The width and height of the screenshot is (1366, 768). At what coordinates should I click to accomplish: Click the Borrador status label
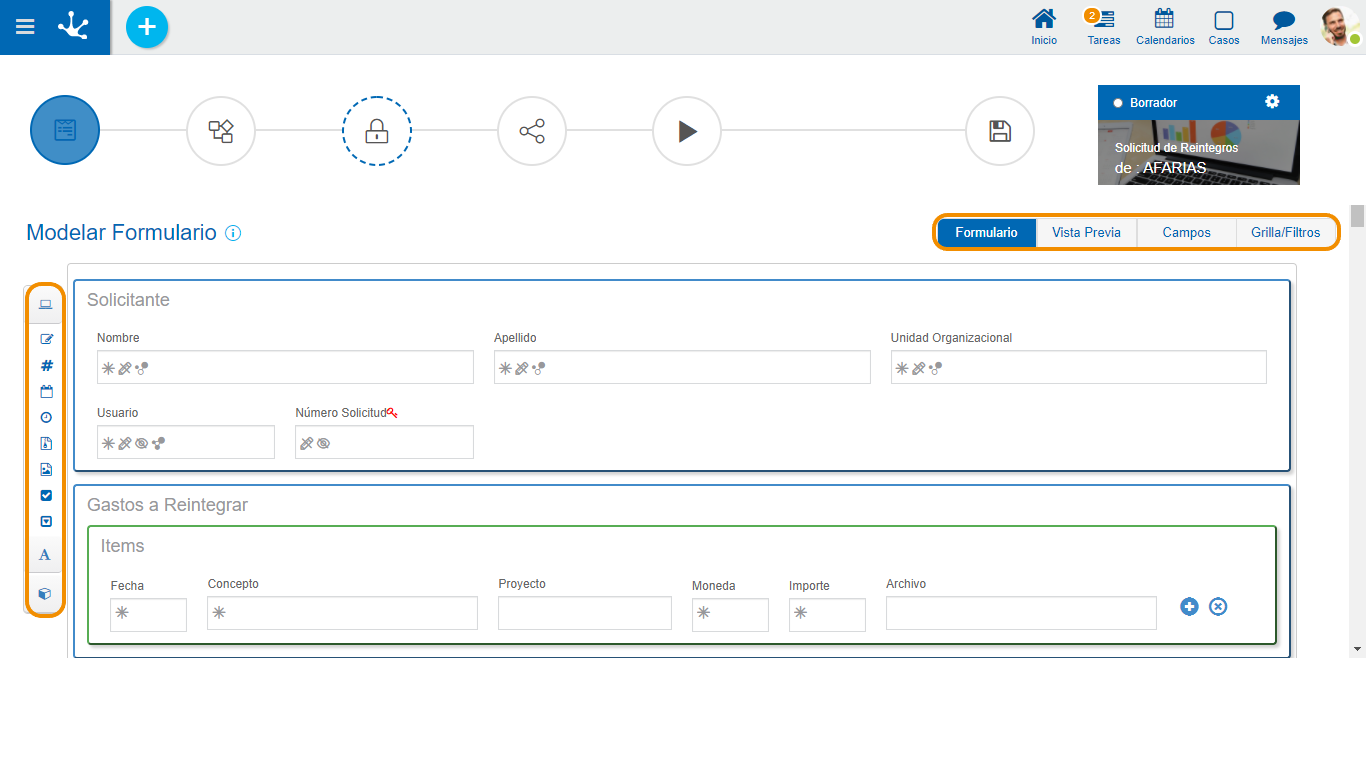1153,103
